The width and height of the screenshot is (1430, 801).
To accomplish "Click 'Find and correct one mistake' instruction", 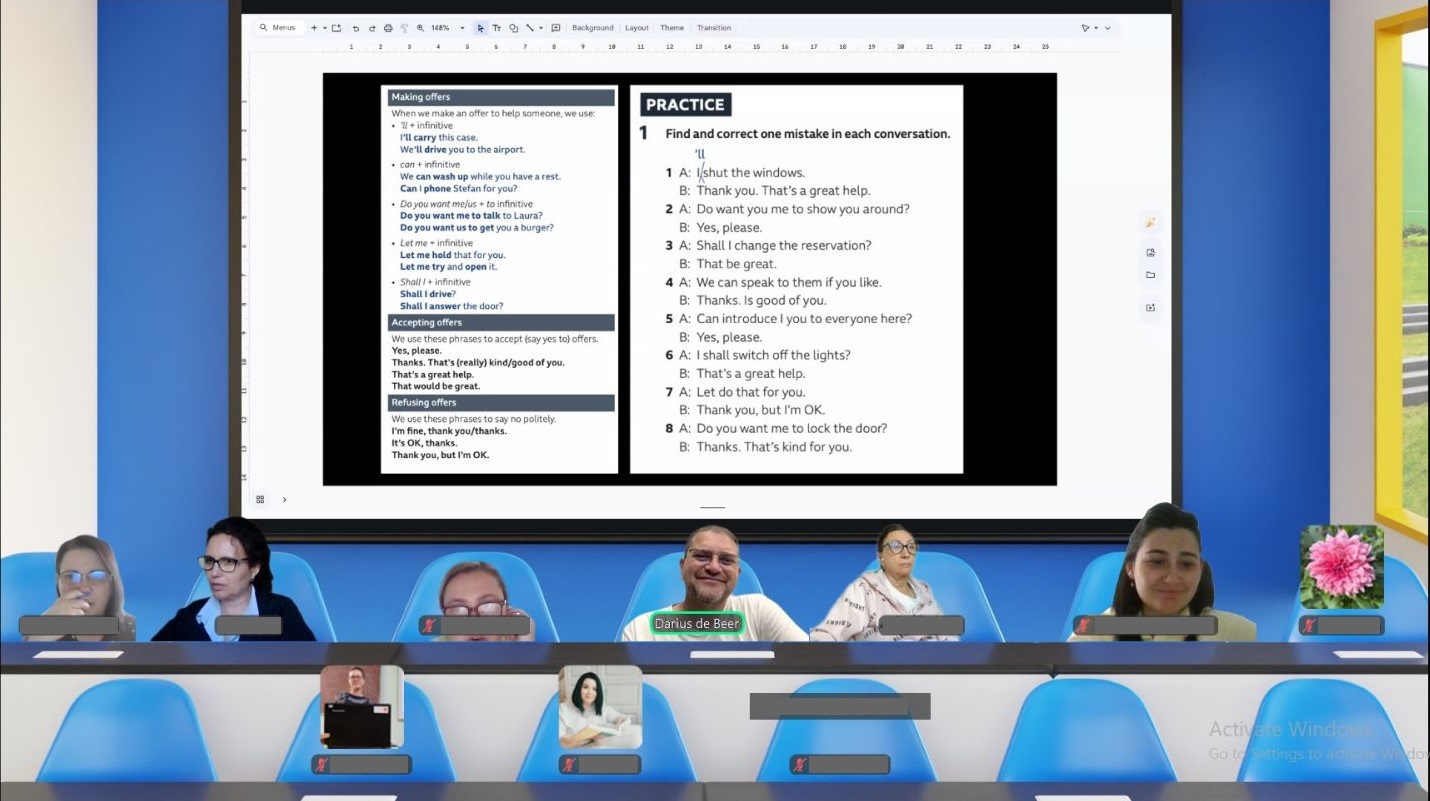I will pyautogui.click(x=807, y=134).
